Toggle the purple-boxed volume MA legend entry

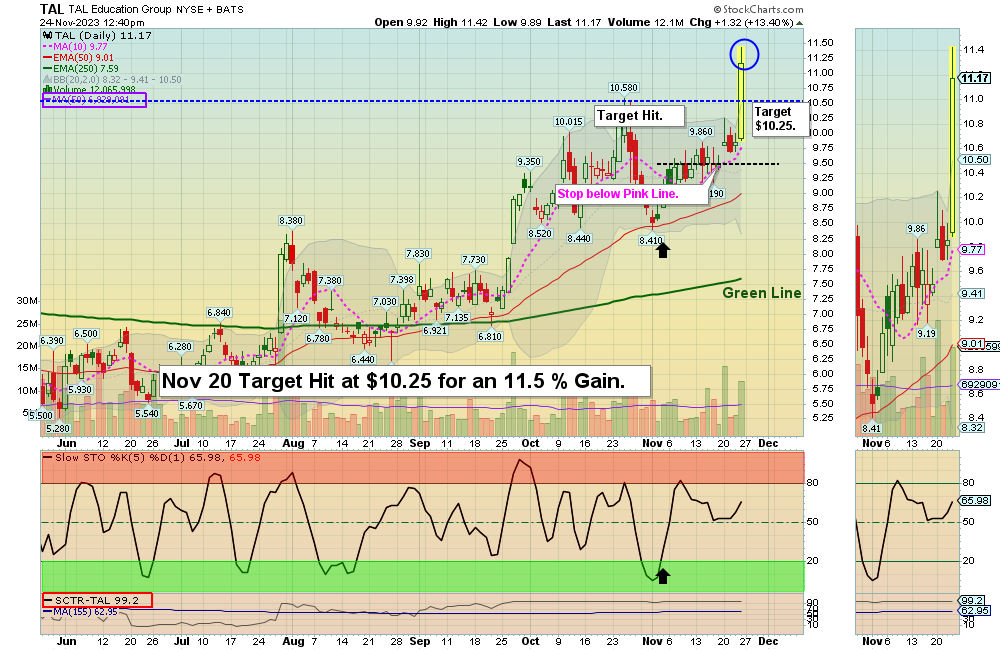[95, 100]
